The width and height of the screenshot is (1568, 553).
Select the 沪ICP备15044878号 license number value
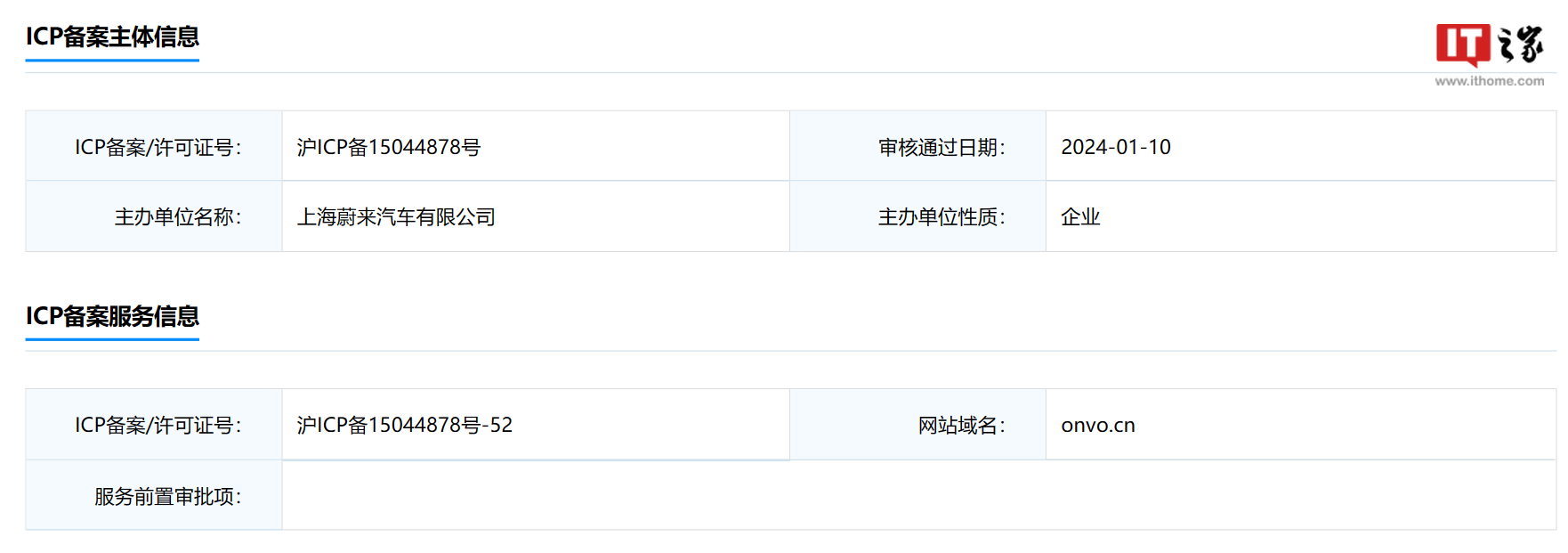click(x=389, y=148)
